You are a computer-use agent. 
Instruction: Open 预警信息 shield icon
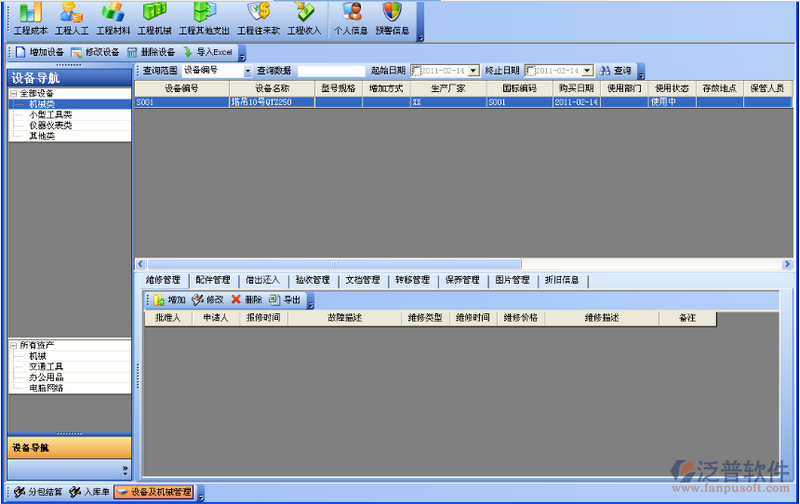click(x=392, y=19)
